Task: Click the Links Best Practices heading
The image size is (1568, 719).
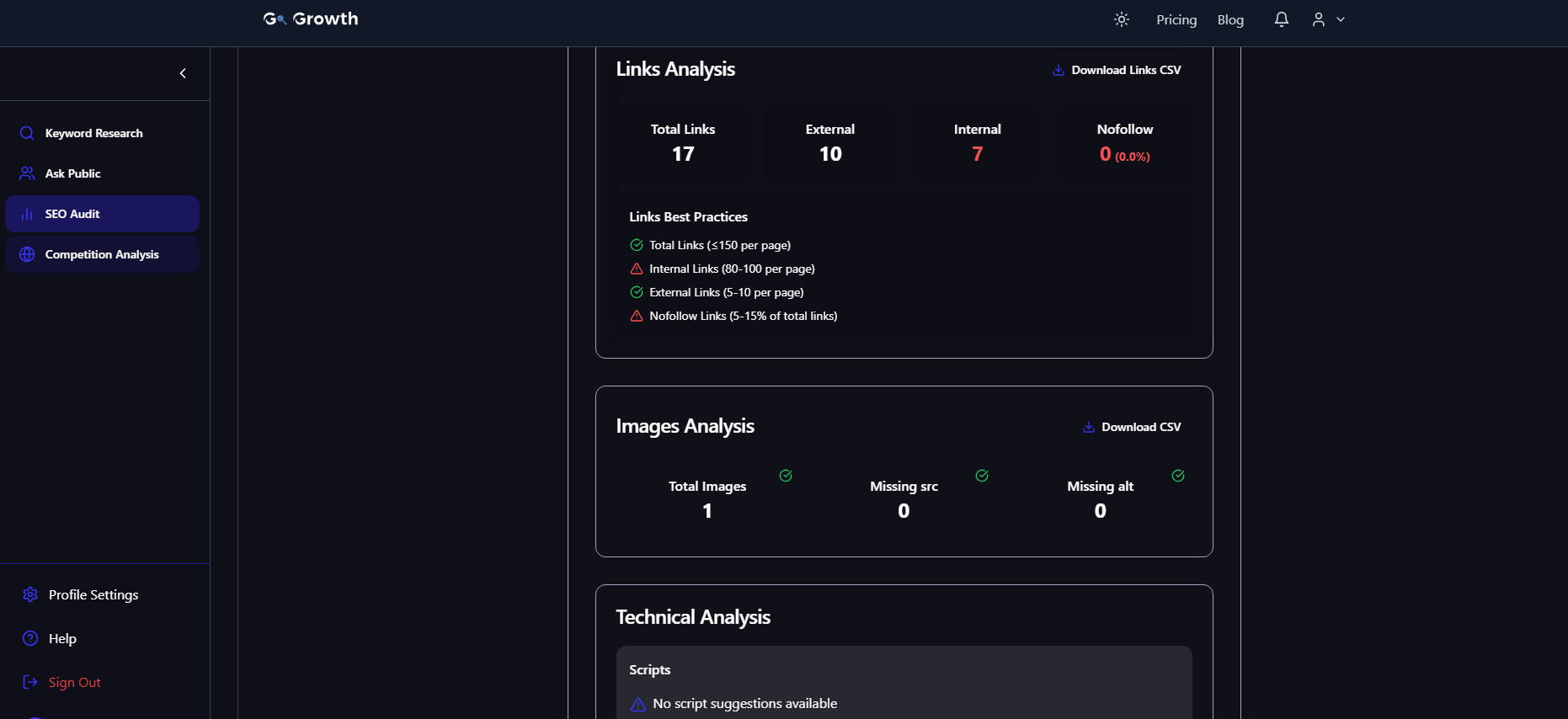Action: (688, 216)
